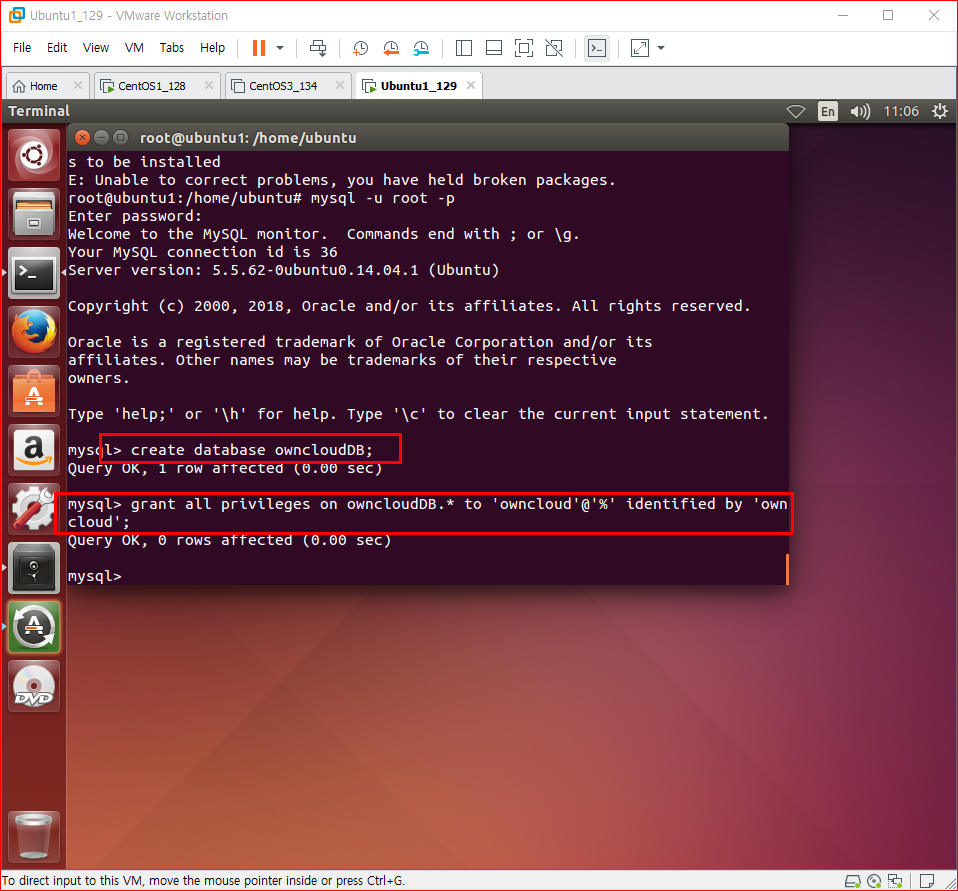Take a snapshot of the VM

360,48
